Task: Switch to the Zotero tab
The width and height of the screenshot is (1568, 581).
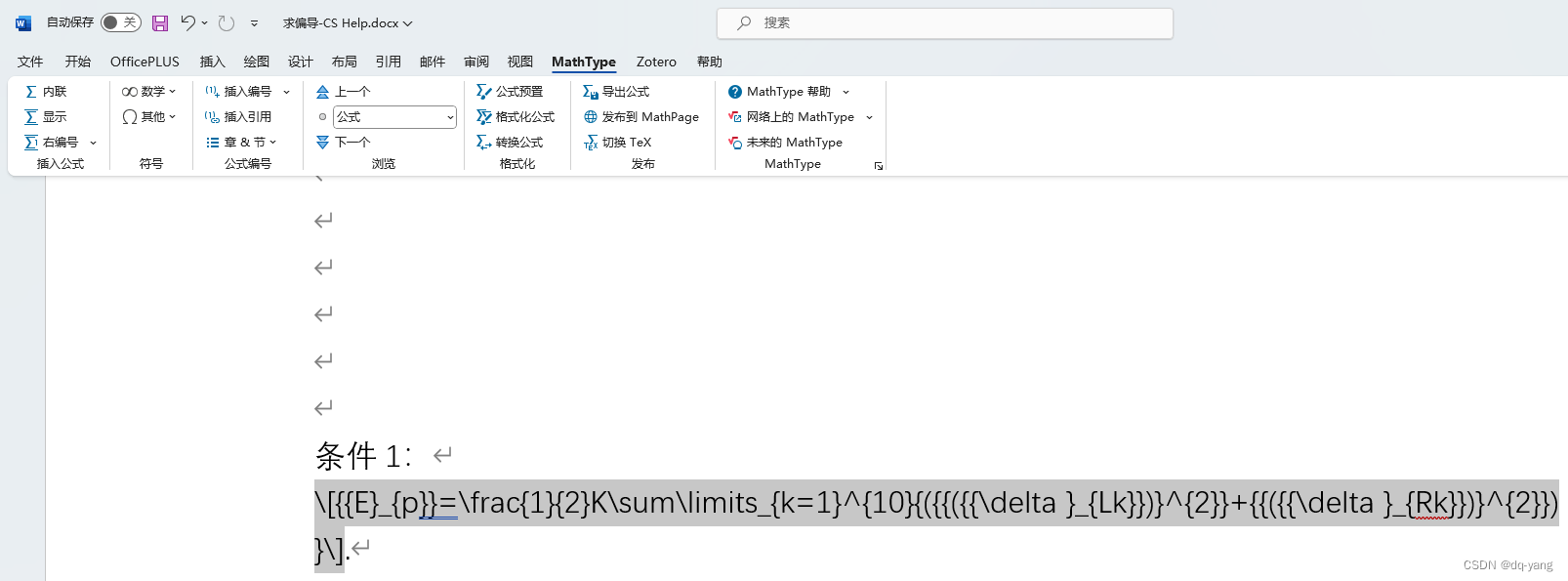Action: pyautogui.click(x=656, y=62)
